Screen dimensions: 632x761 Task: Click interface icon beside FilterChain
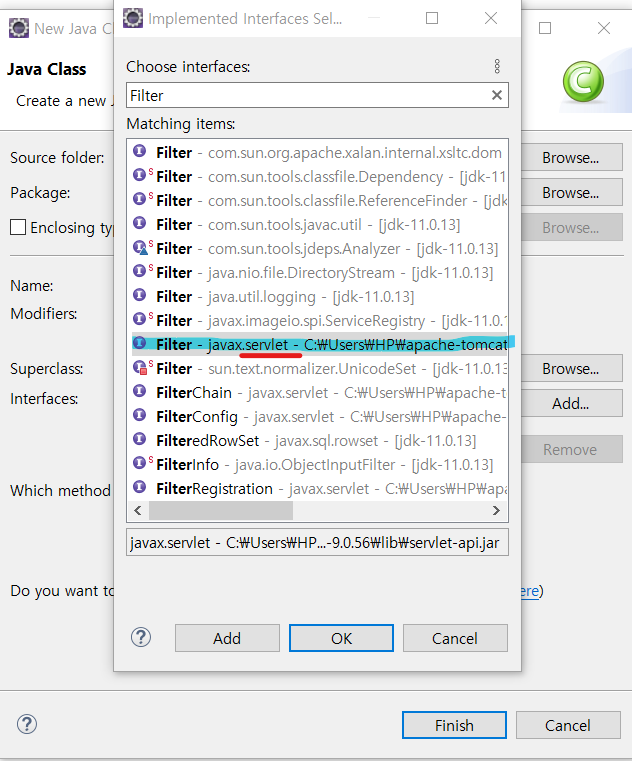[x=140, y=391]
